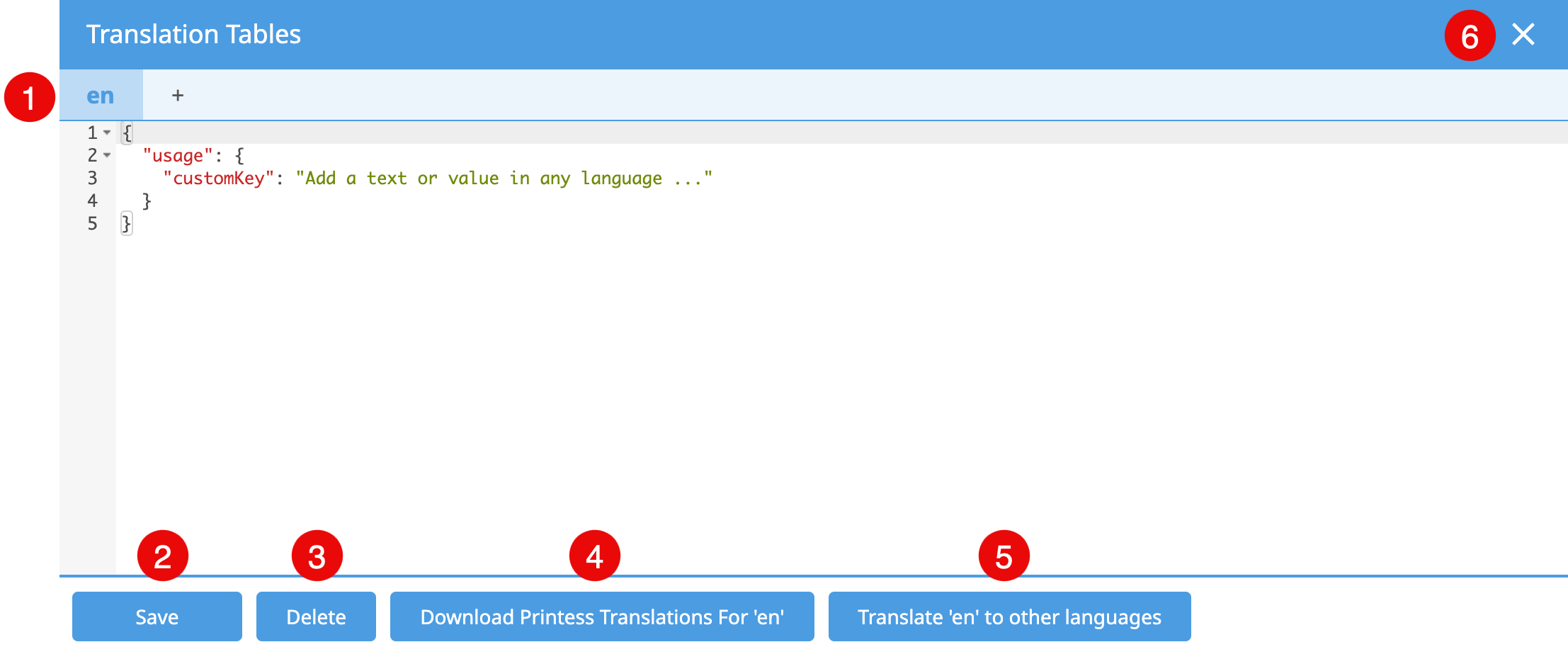Viewport: 1568px width, 659px height.
Task: Click the Save button
Action: 157,616
